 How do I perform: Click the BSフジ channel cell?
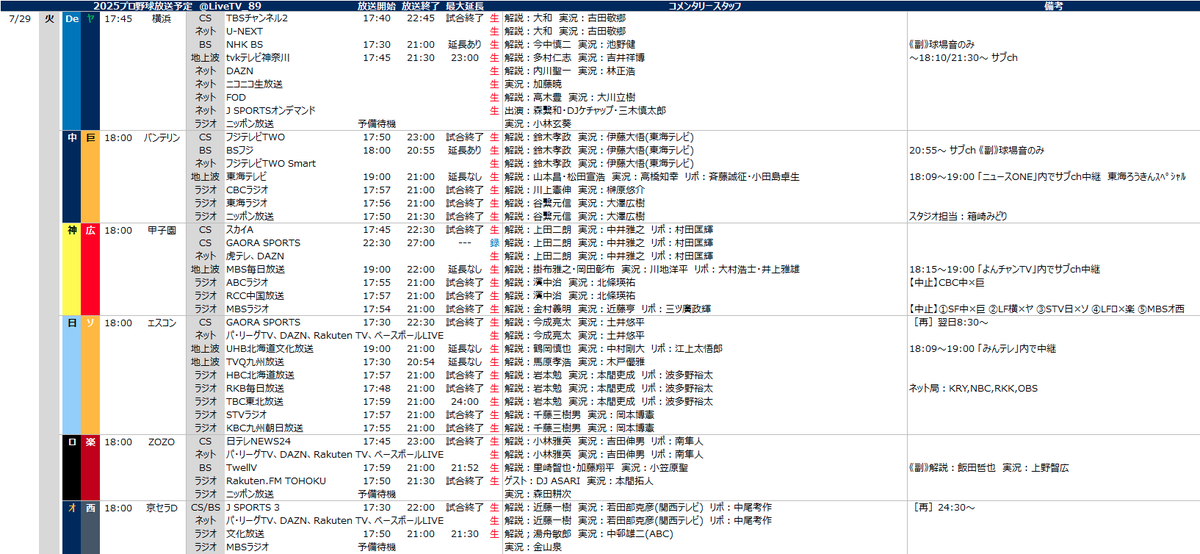(x=239, y=149)
